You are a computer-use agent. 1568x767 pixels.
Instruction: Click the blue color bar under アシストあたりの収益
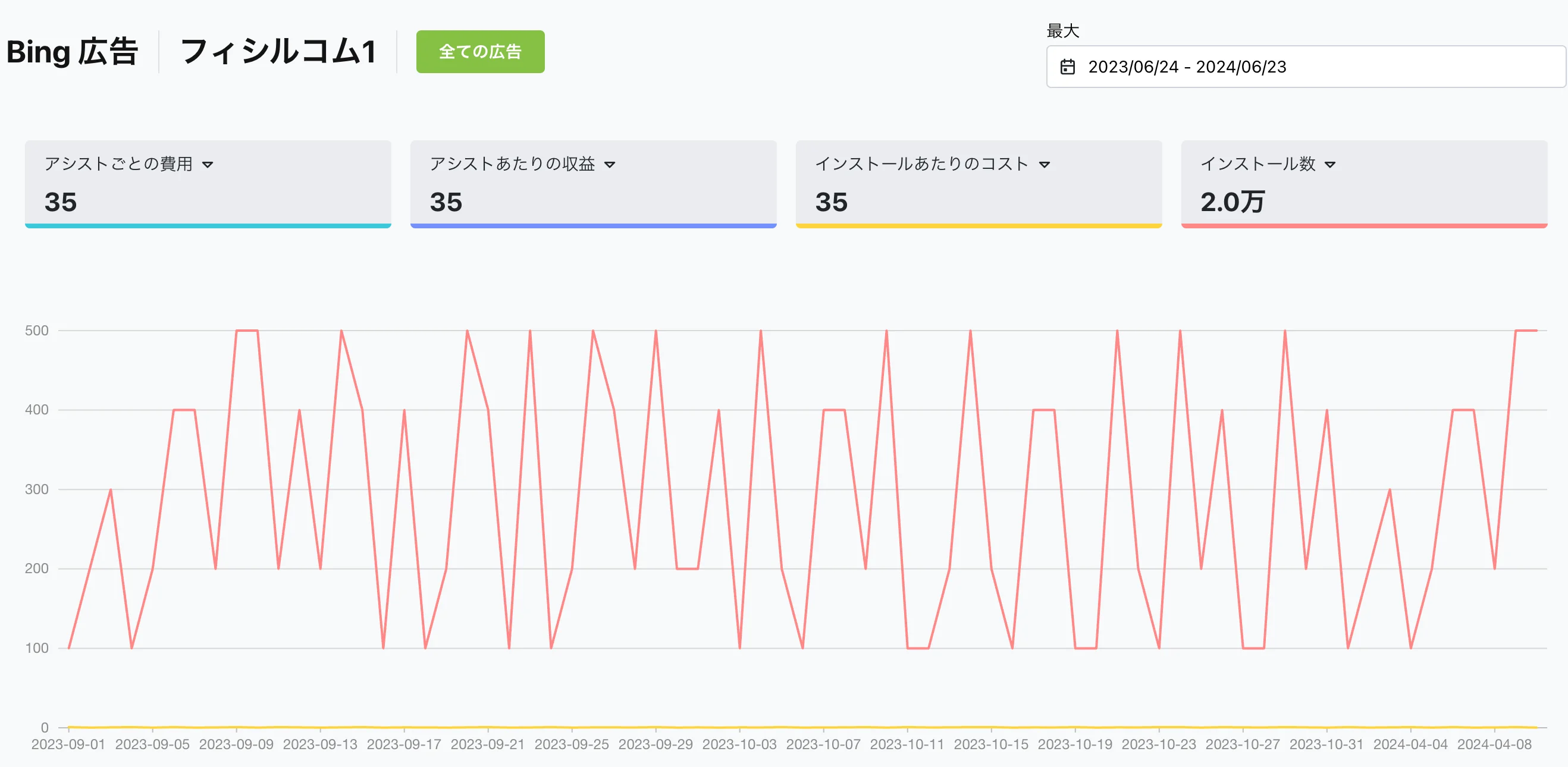593,226
